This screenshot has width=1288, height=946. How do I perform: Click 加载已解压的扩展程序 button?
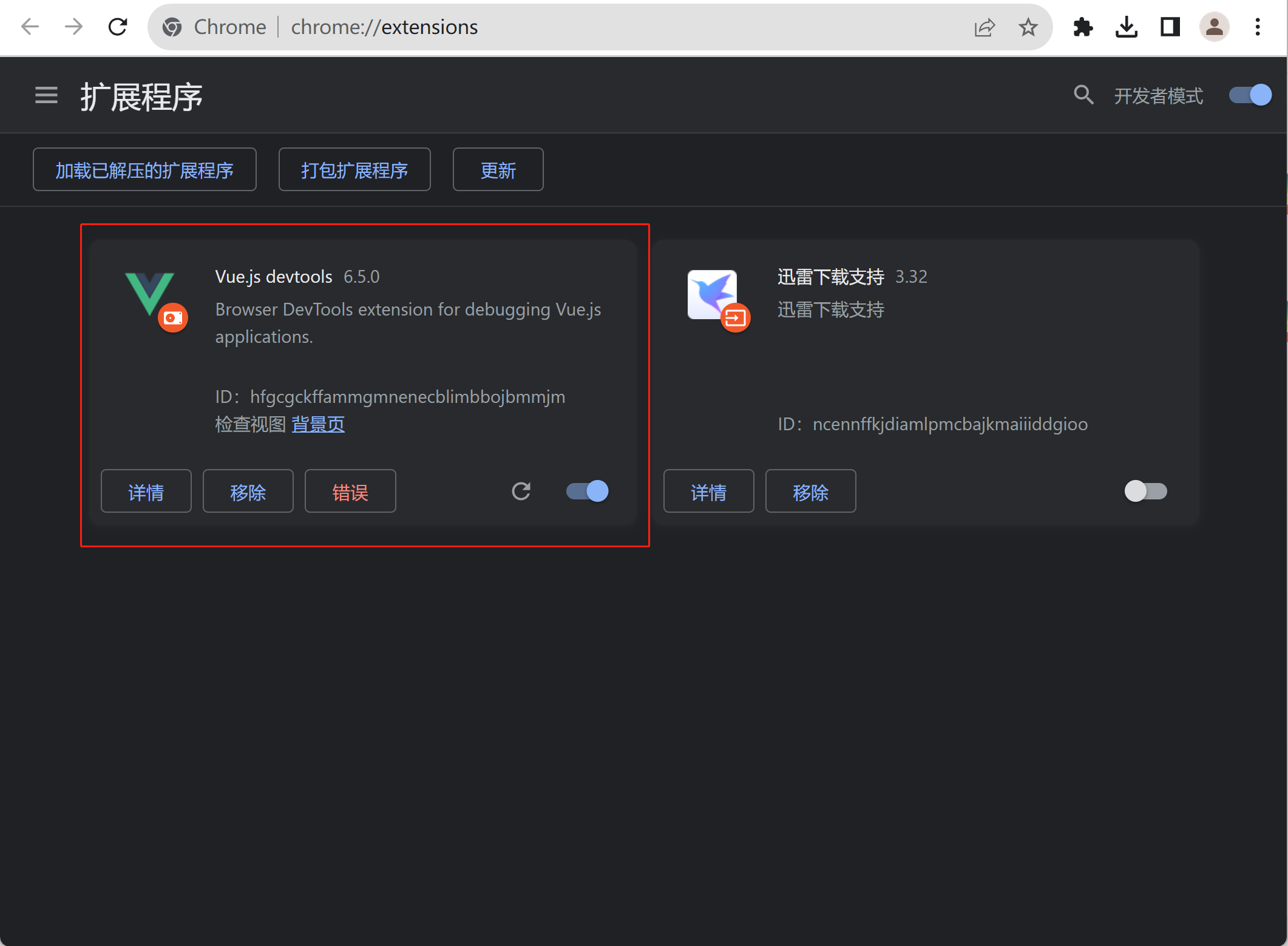pyautogui.click(x=144, y=170)
